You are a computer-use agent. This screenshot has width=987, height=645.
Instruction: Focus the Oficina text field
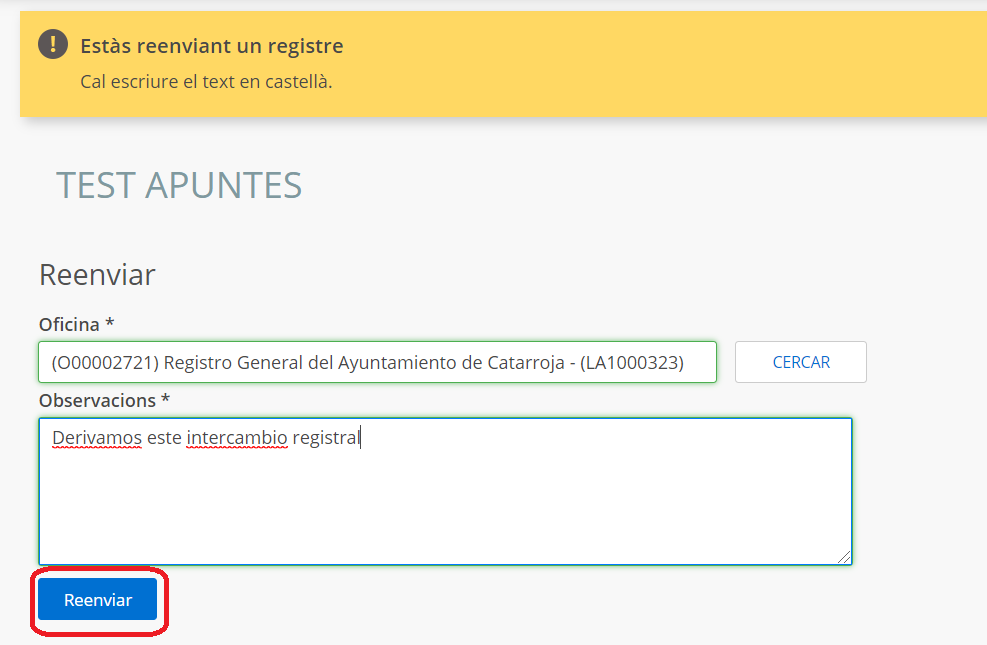click(377, 362)
